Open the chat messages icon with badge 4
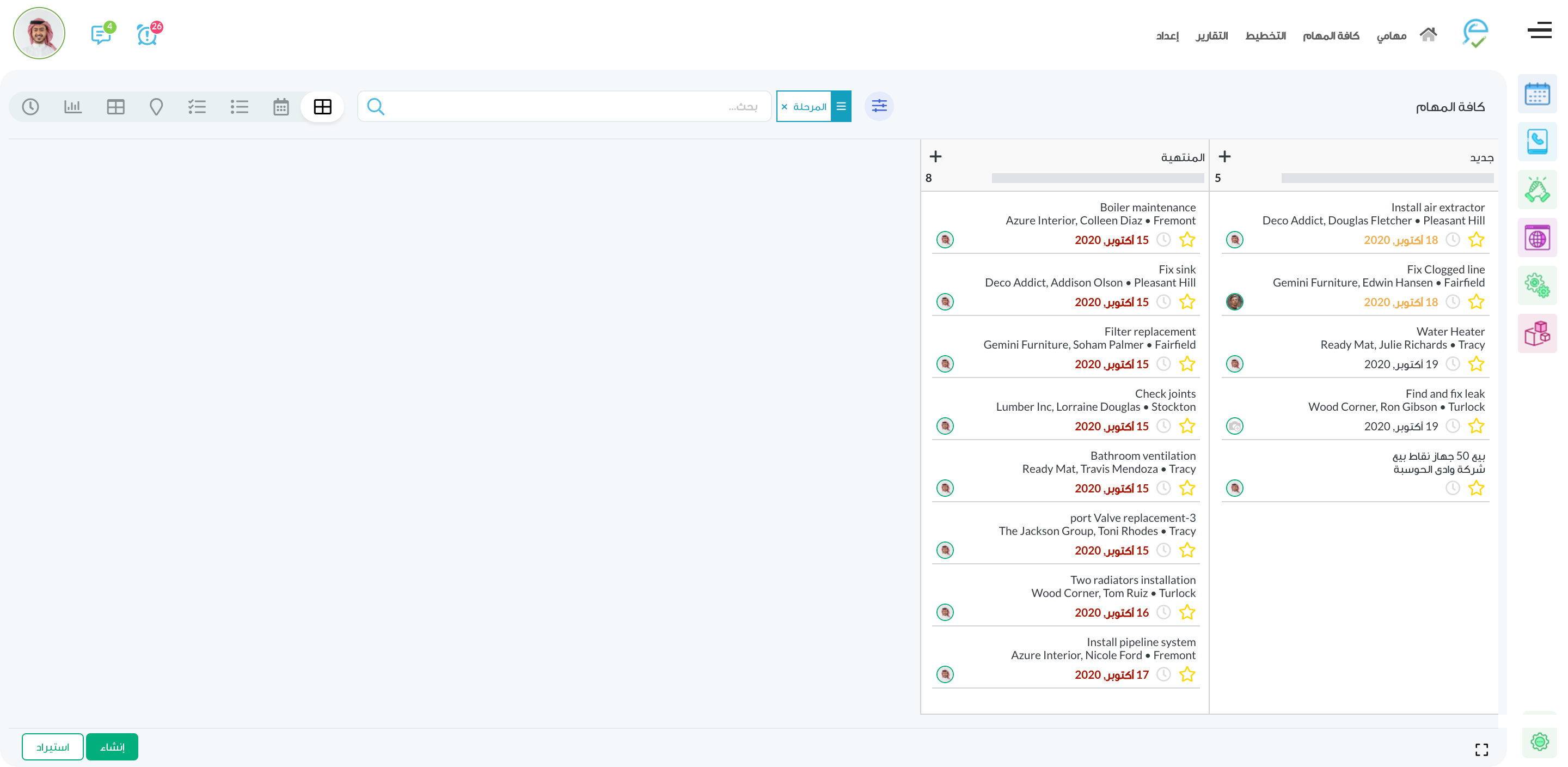Viewport: 1568px width, 767px height. click(x=102, y=34)
